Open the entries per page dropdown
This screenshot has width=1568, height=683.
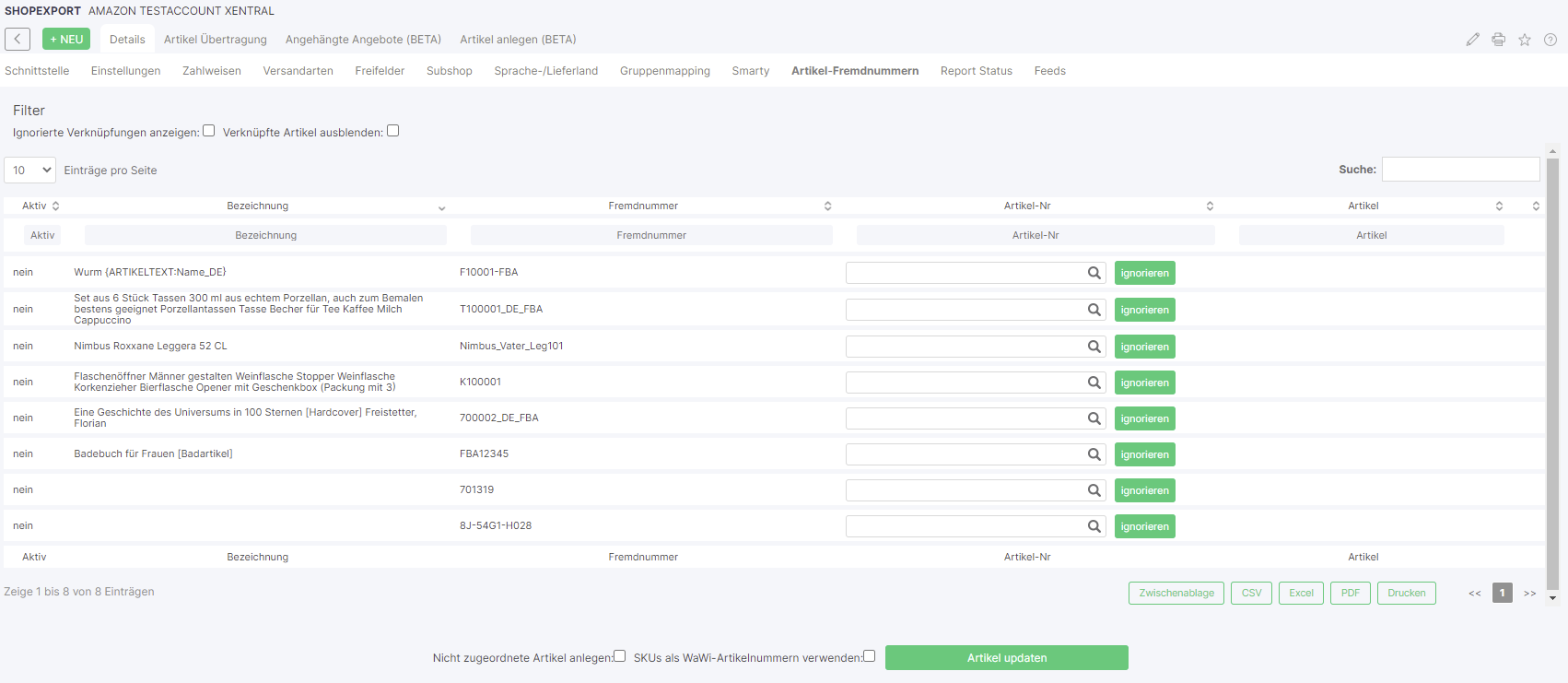click(30, 171)
